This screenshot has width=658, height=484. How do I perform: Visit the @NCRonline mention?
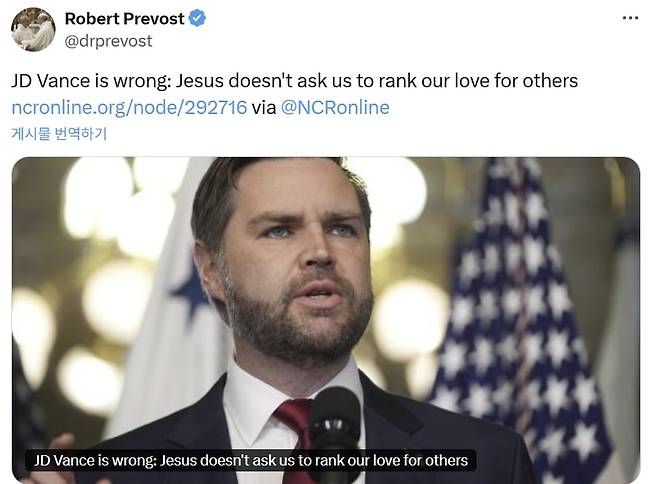click(335, 107)
